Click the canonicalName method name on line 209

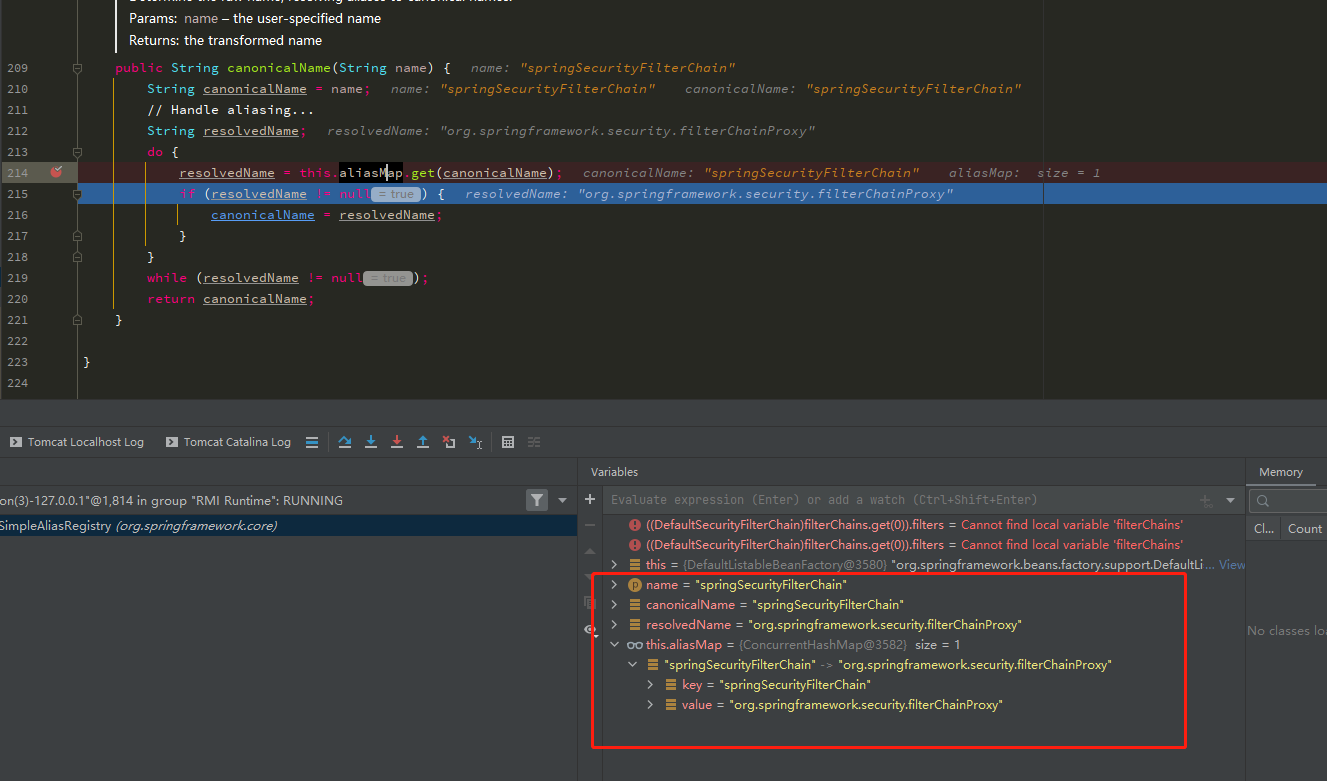click(x=279, y=68)
